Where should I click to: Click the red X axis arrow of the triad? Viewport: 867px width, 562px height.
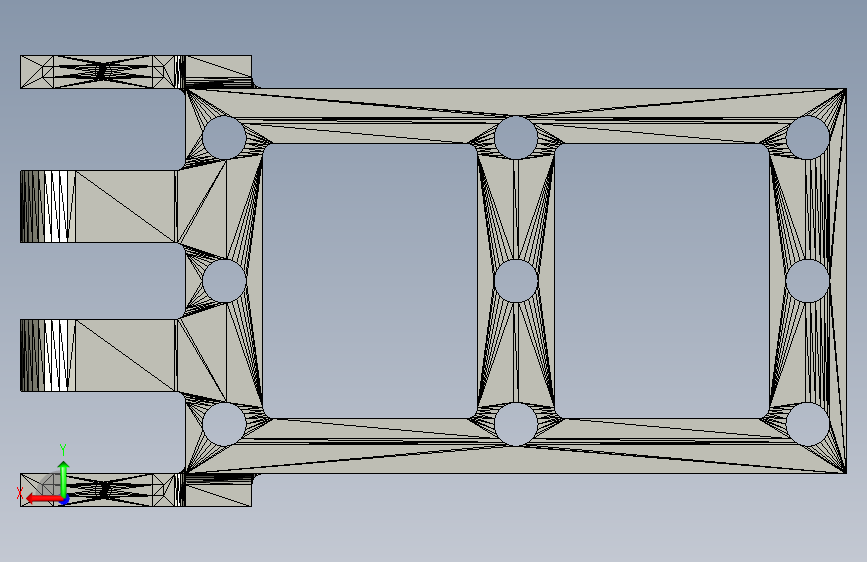[x=43, y=499]
